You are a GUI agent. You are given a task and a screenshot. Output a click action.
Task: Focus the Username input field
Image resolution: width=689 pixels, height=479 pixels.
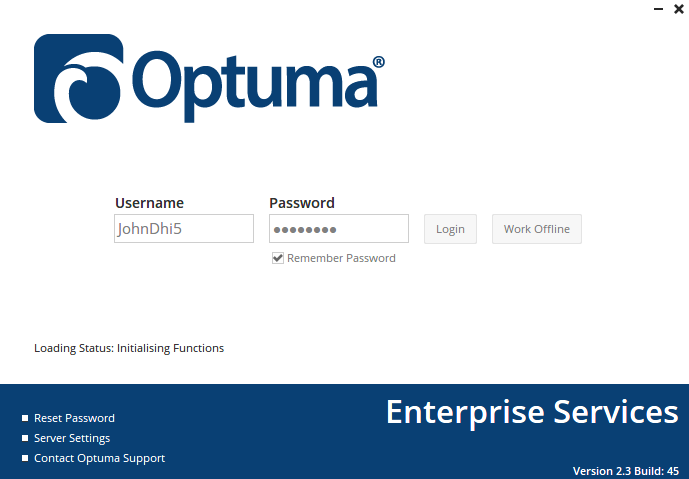(x=184, y=229)
